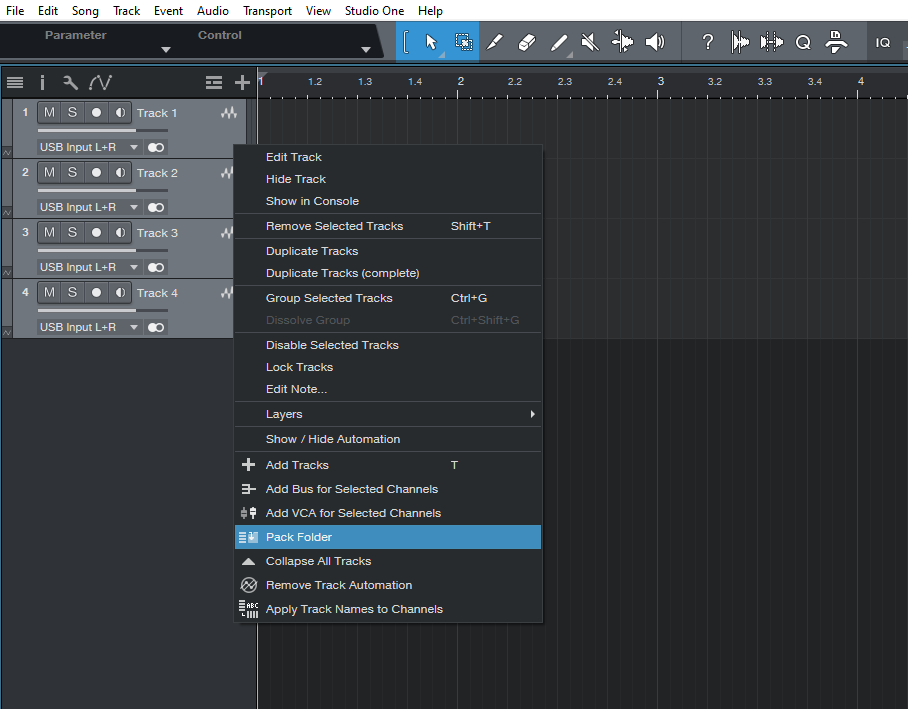Mute Track 3

(x=49, y=233)
